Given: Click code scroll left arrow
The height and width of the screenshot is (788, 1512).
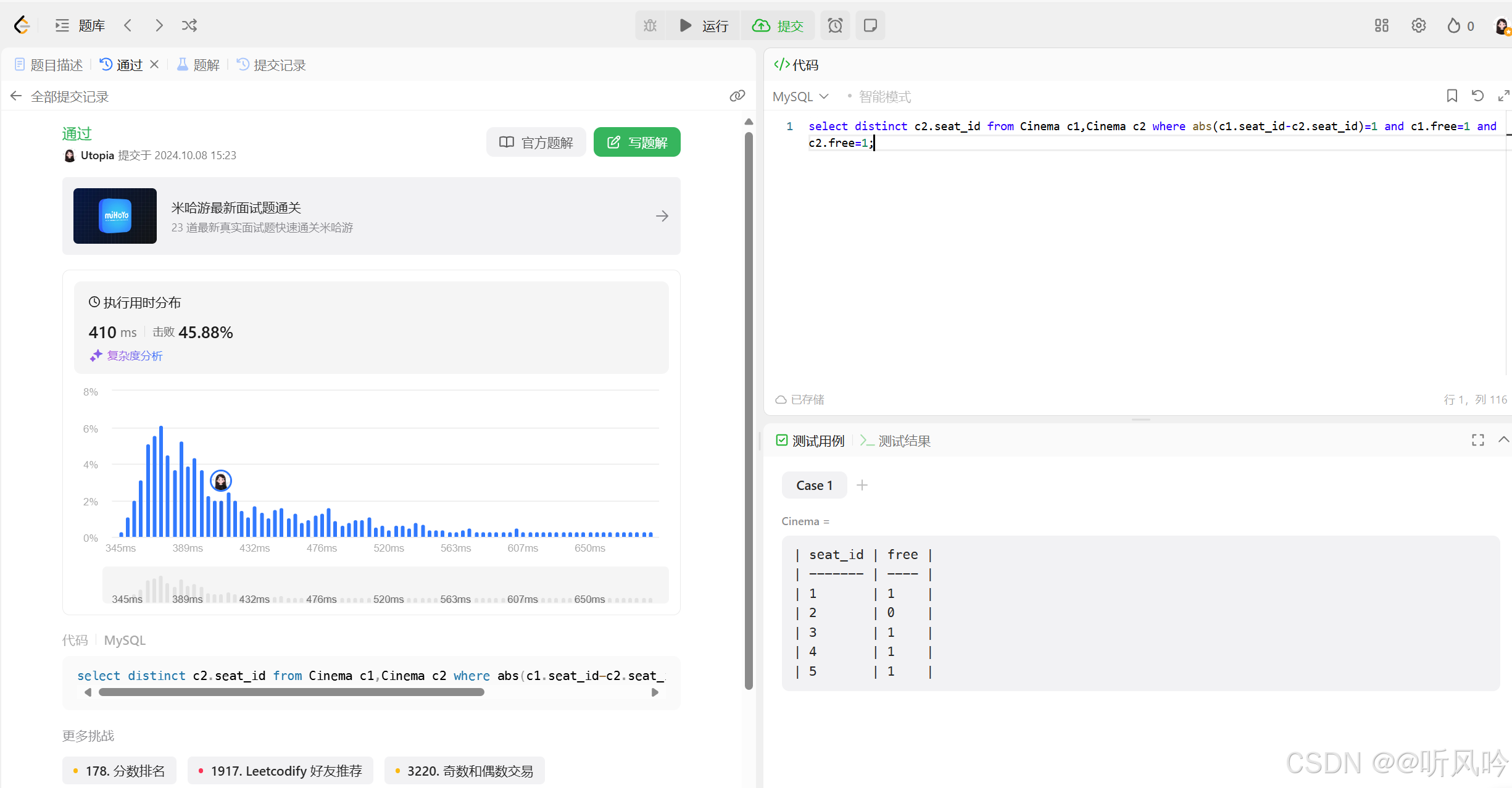Looking at the screenshot, I should point(88,692).
